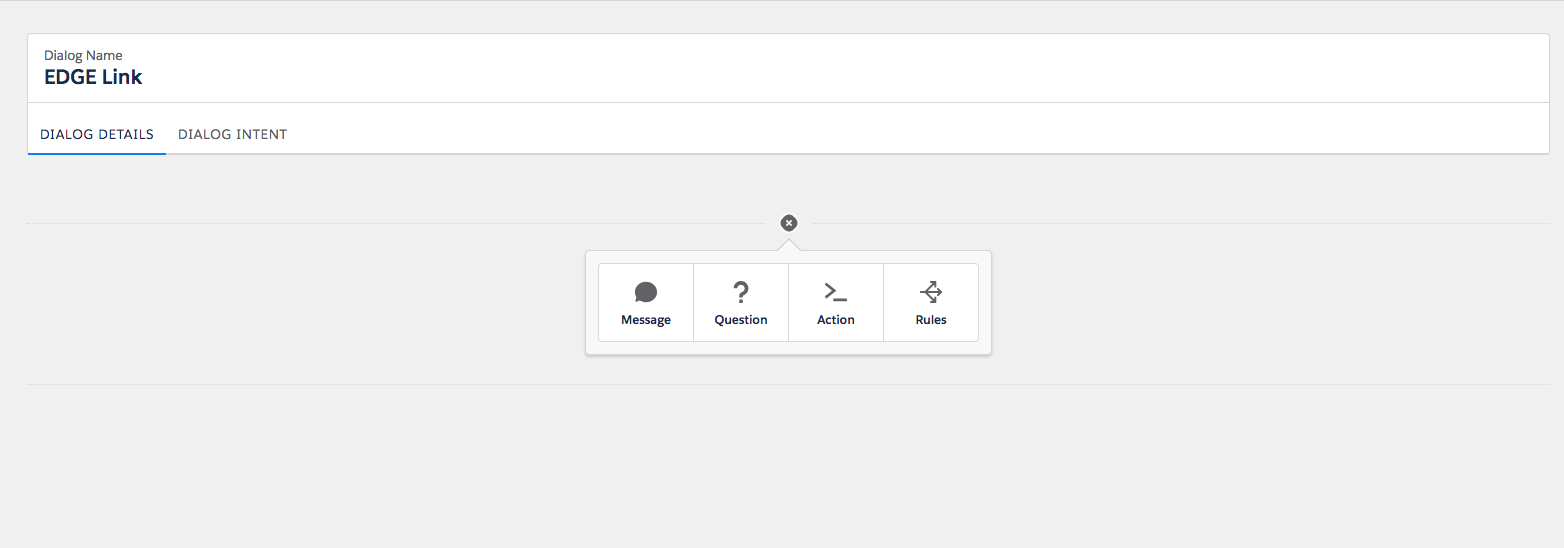Pick the Action command prompt icon
The image size is (1564, 548).
coord(836,292)
